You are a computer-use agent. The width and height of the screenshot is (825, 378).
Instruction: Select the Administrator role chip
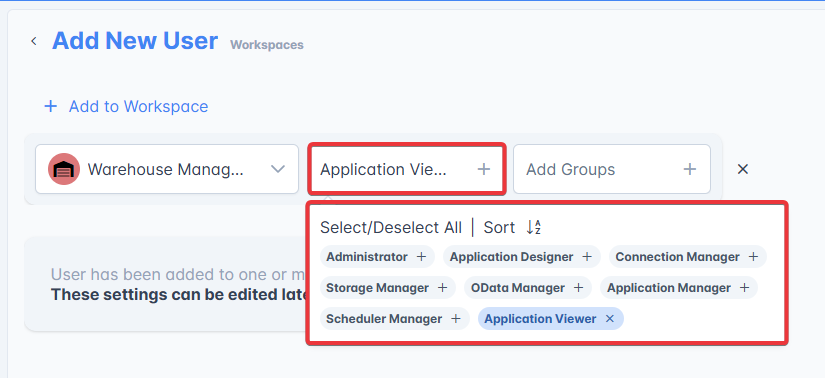[377, 257]
